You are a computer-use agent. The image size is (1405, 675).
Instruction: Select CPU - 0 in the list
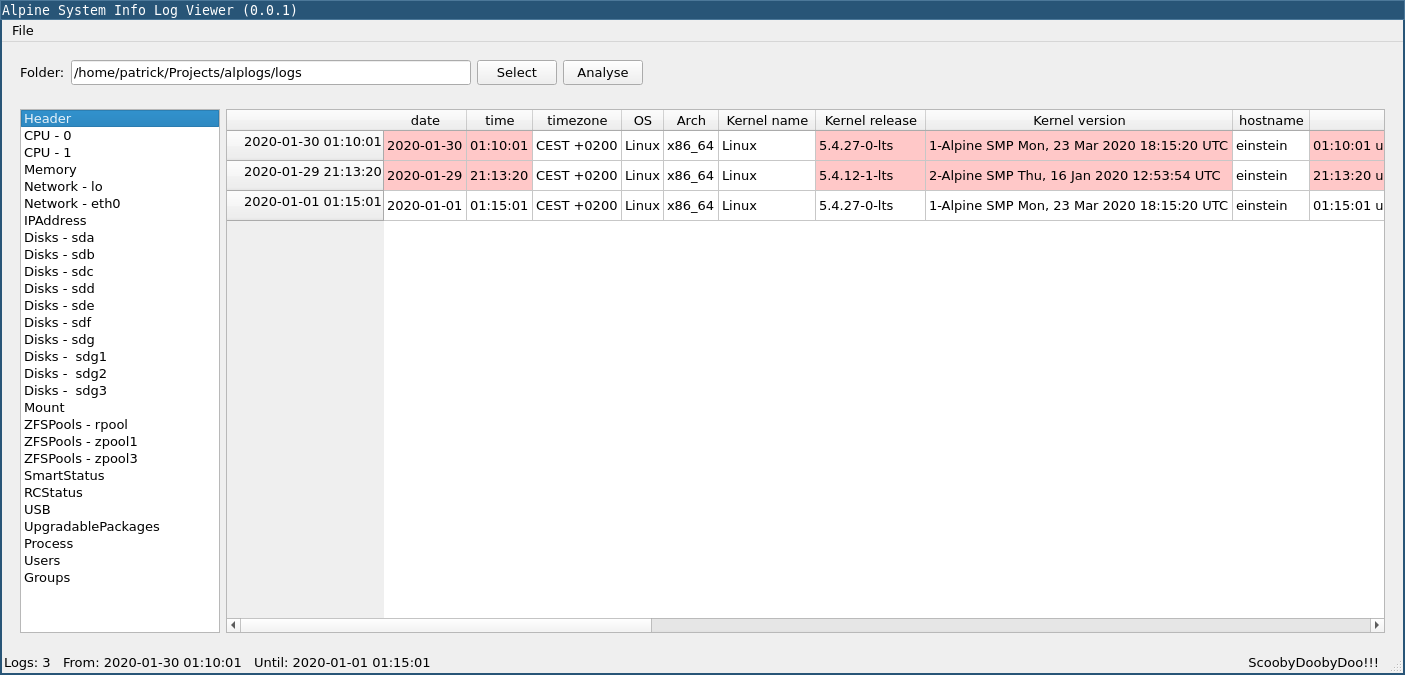click(x=120, y=136)
